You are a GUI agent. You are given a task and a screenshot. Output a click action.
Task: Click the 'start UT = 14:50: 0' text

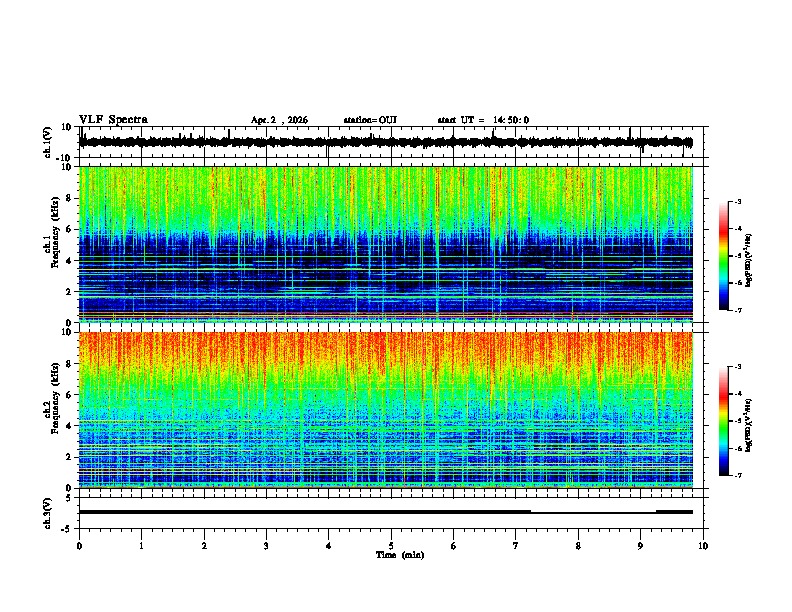point(483,120)
